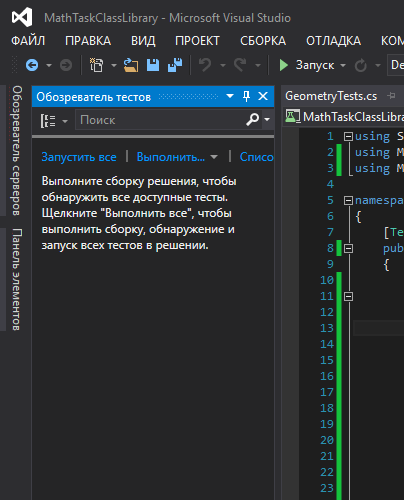Click the Navigate Backward arrow icon
Screen dimensions: 404x500
pyautogui.click(x=32, y=65)
